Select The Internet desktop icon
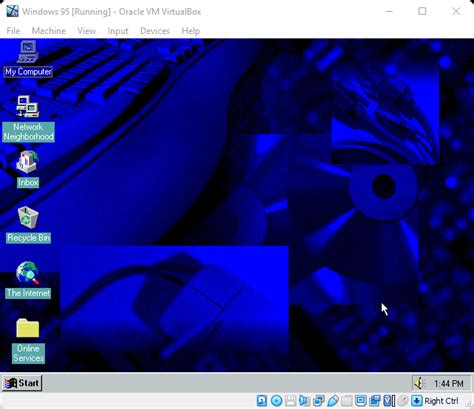This screenshot has height=409, width=474. [x=28, y=273]
